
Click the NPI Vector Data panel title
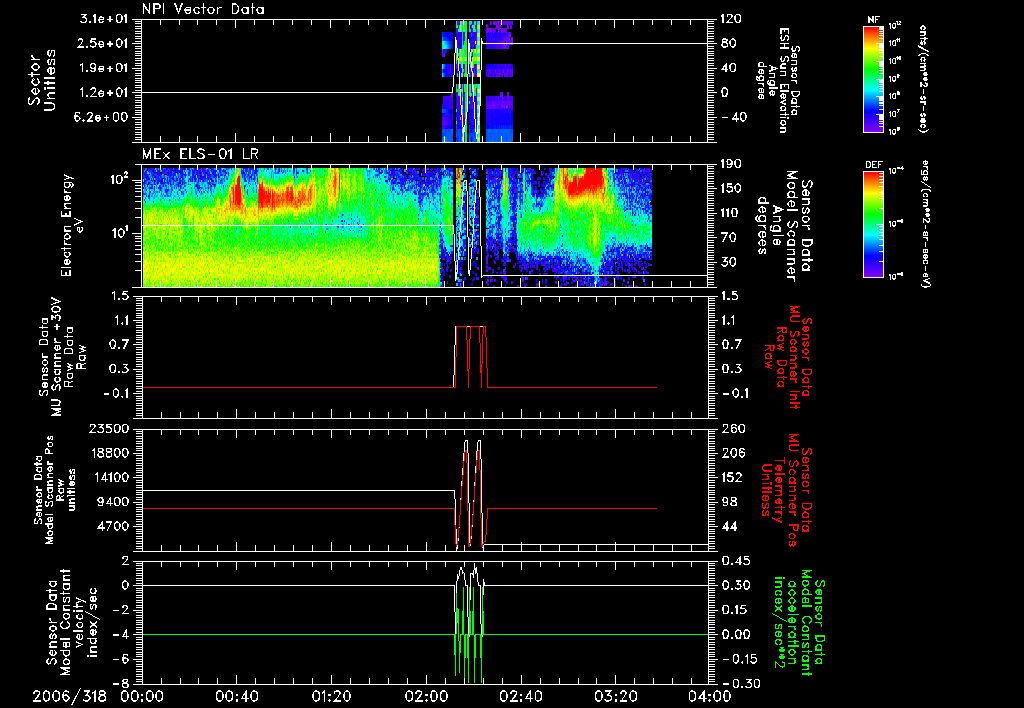coord(203,9)
